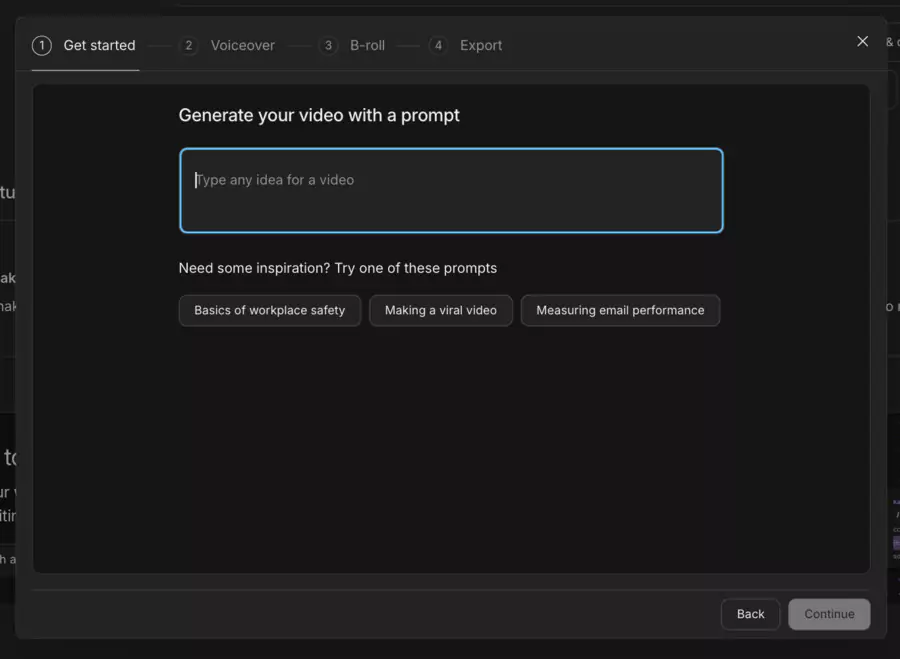Navigate to the Export step
Image resolution: width=900 pixels, height=659 pixels.
pos(481,45)
